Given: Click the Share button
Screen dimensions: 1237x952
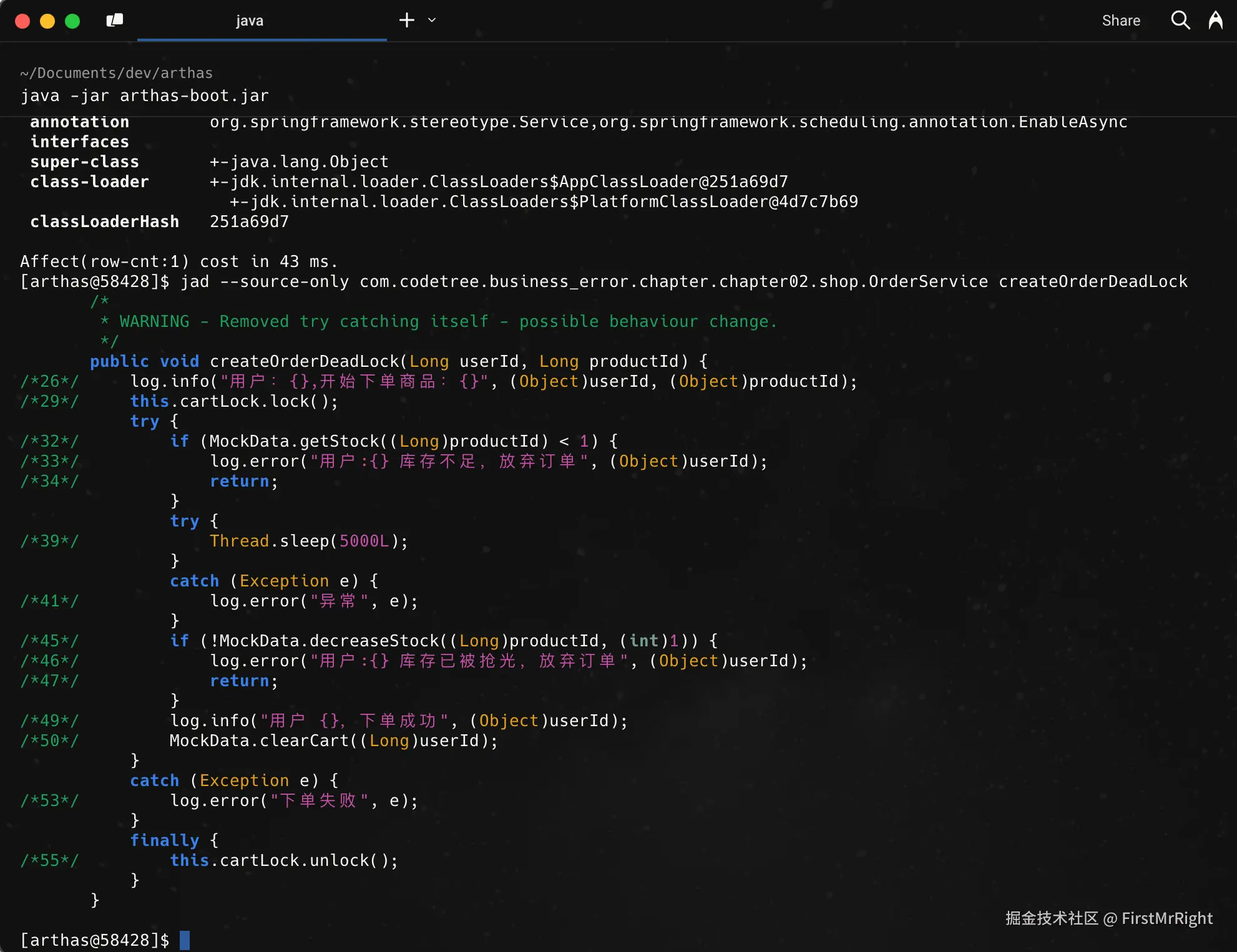Looking at the screenshot, I should [1121, 21].
